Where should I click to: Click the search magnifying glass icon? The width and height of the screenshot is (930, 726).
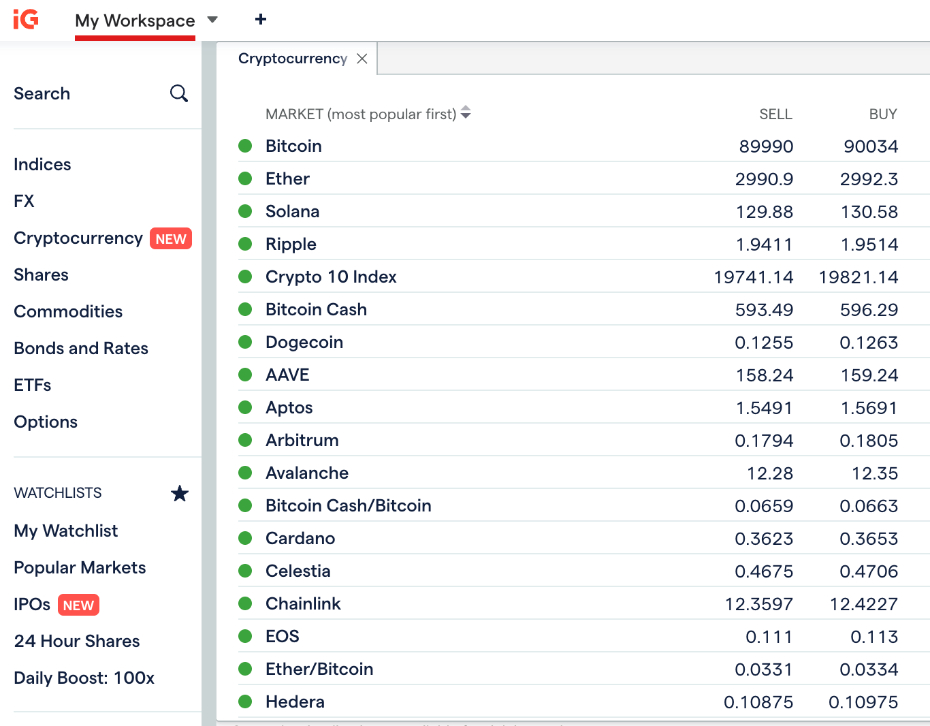tap(179, 93)
